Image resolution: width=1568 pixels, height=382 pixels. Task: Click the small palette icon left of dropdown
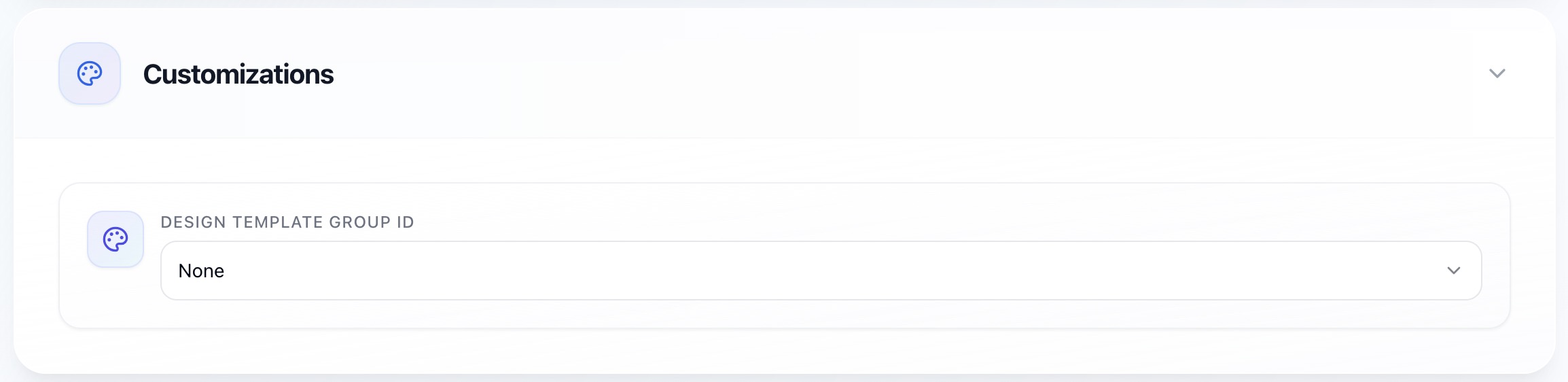pyautogui.click(x=115, y=239)
